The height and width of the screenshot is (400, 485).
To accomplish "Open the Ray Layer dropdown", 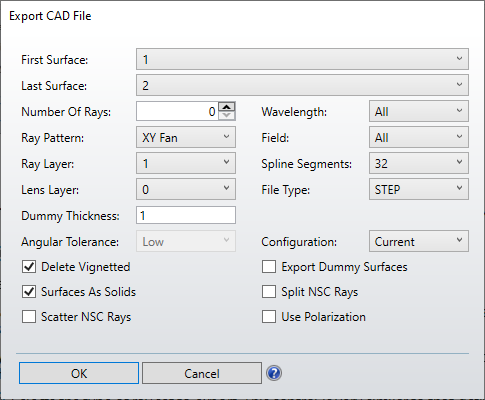I will coord(186,163).
